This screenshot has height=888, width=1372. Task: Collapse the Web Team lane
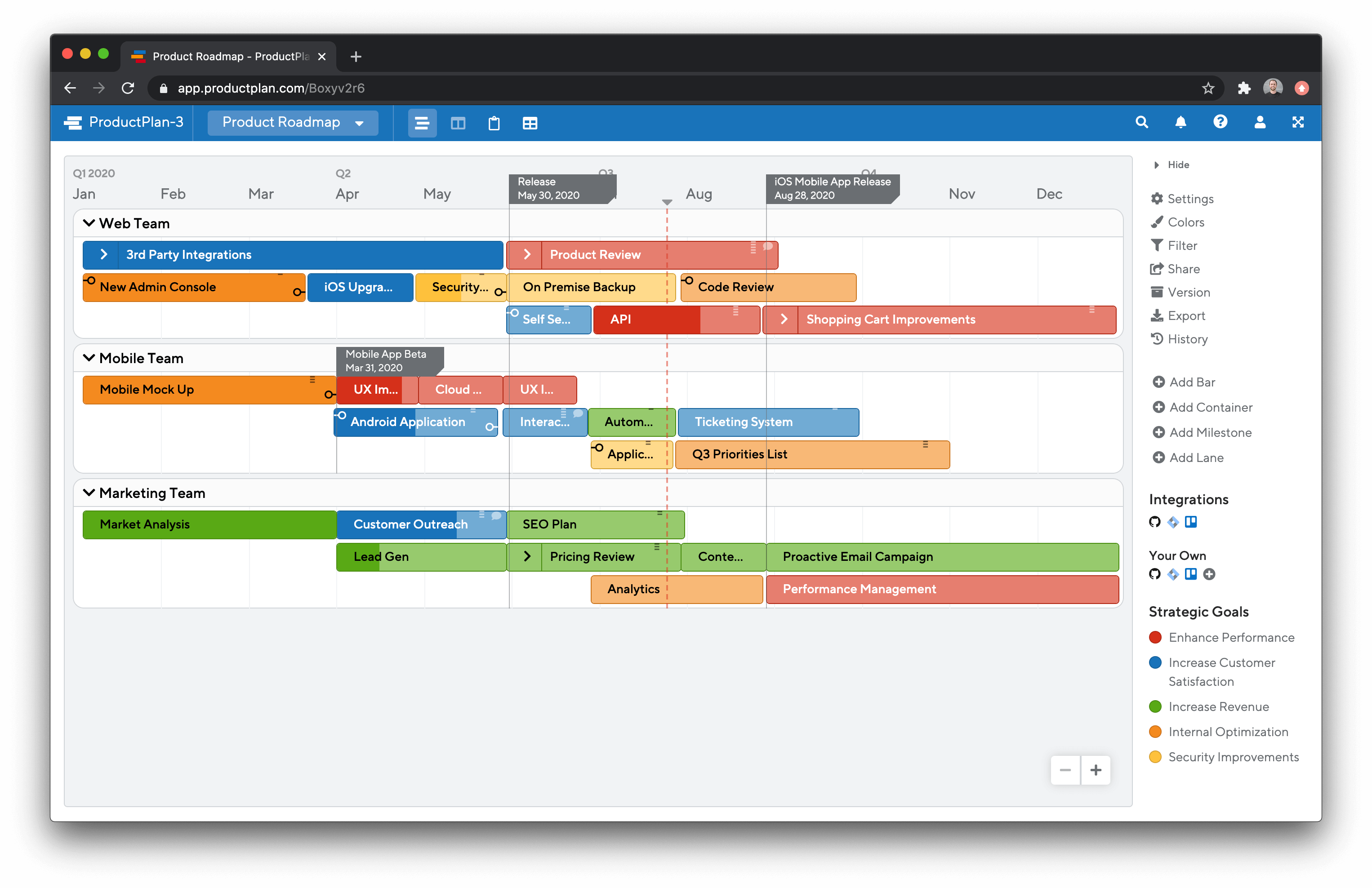coord(89,223)
